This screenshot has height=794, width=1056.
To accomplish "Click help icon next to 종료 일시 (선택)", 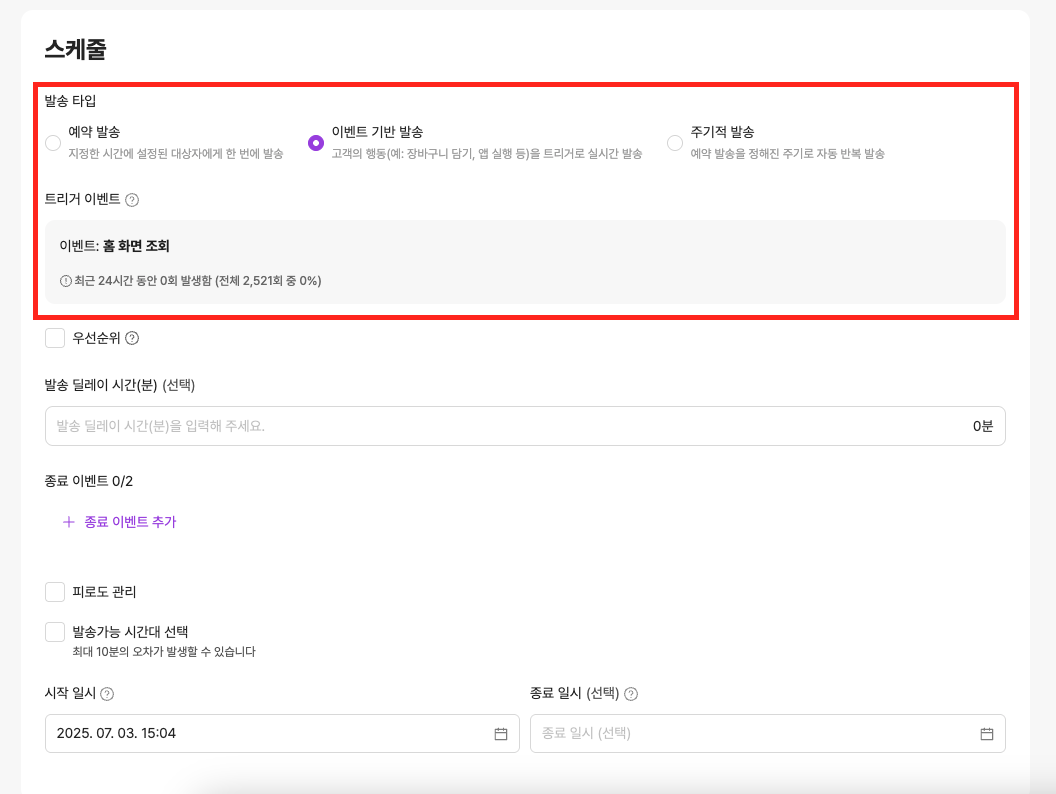I will point(631,694).
